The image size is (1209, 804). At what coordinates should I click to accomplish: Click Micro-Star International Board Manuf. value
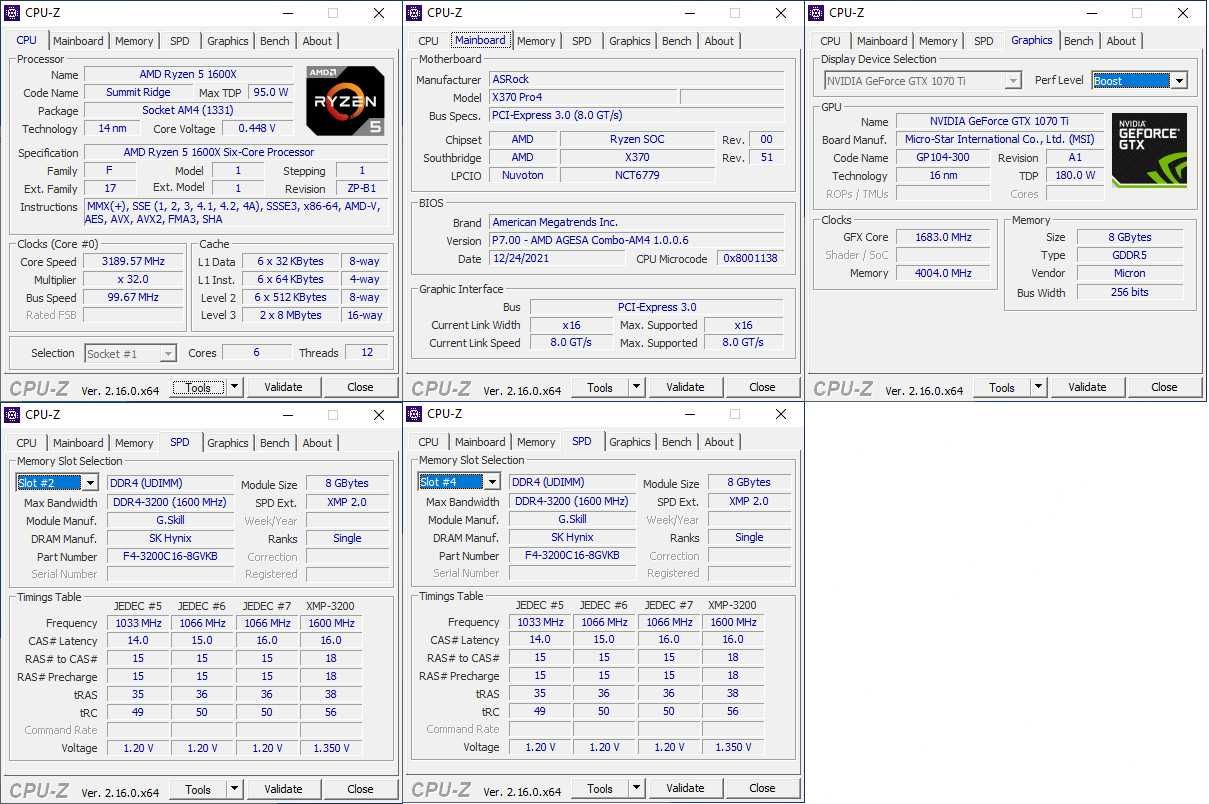999,140
